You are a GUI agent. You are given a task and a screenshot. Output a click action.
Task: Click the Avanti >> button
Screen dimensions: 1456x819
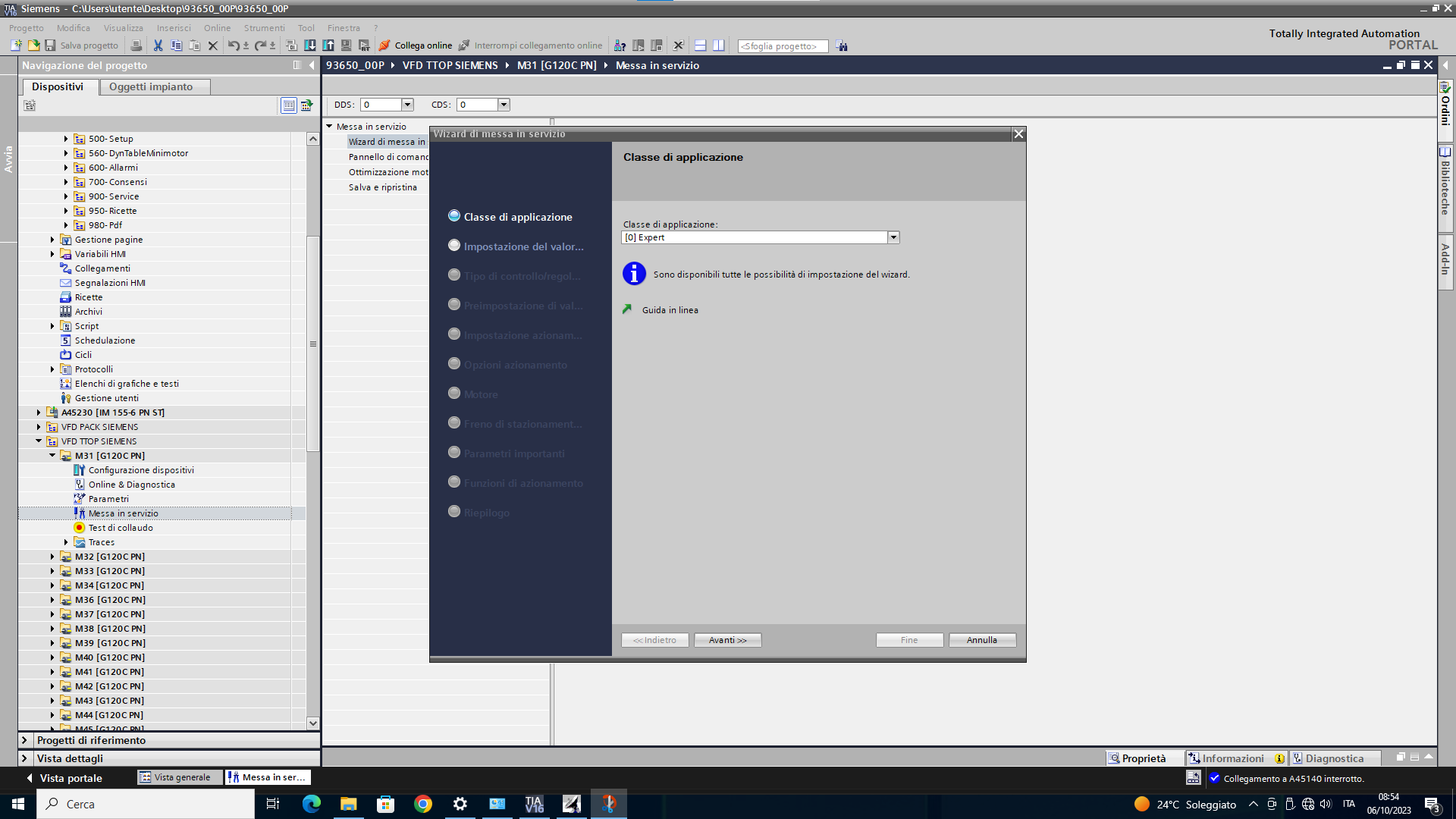pyautogui.click(x=727, y=640)
